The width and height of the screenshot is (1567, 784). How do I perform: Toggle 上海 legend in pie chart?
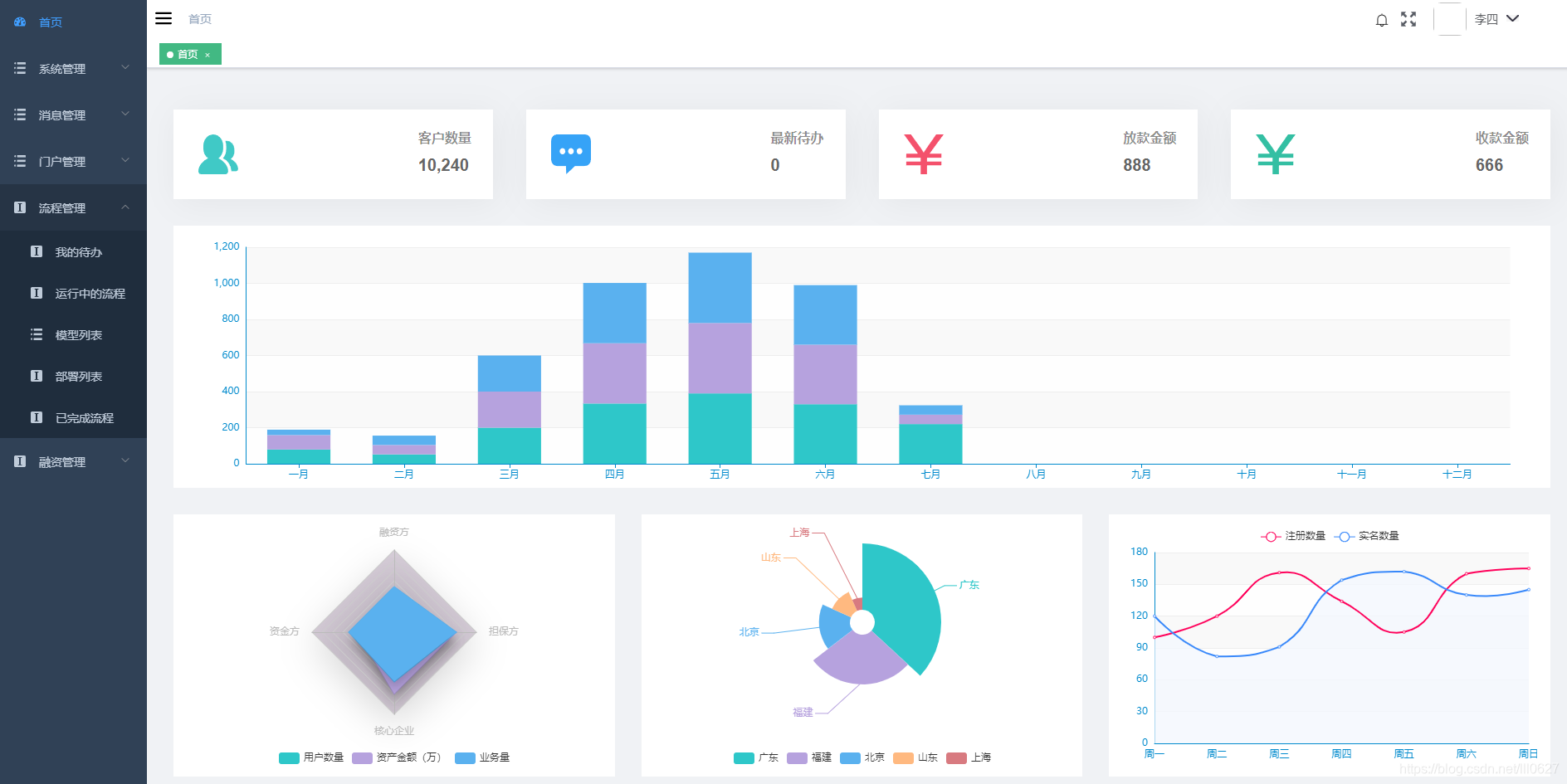point(969,757)
